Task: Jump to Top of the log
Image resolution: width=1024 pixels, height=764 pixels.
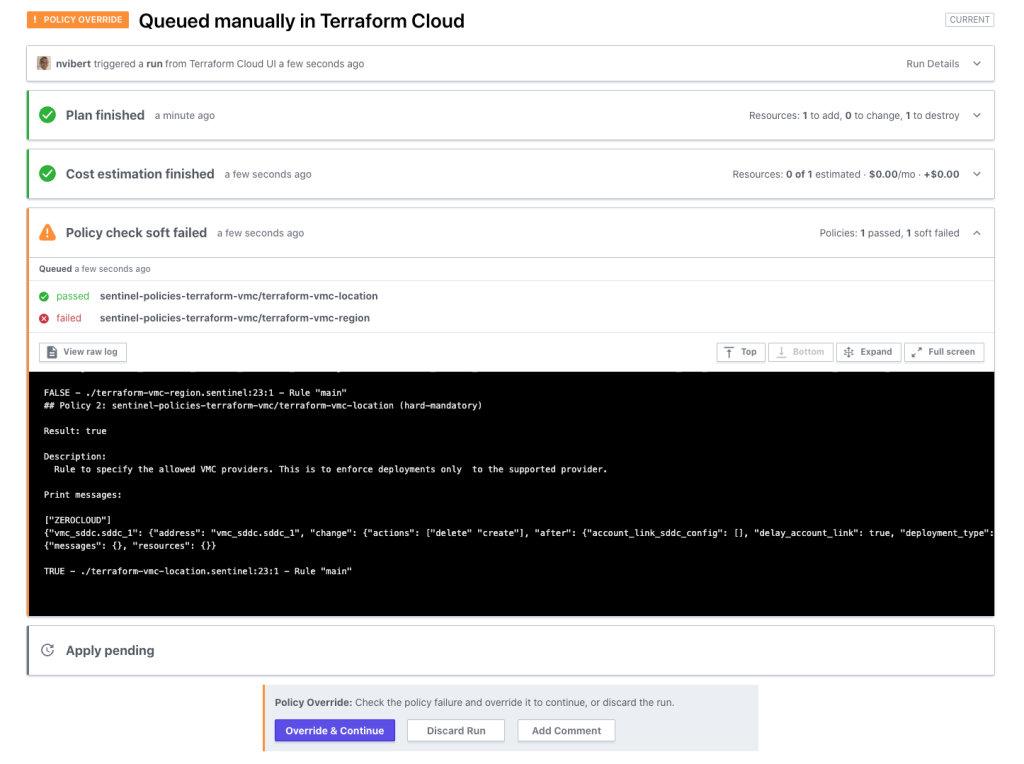Action: pos(740,352)
